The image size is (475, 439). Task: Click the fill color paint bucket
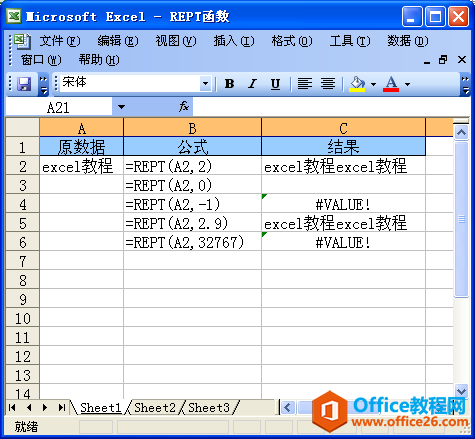coord(357,84)
